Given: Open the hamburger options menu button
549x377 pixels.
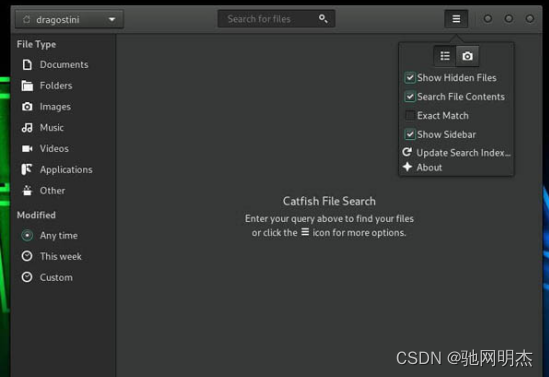Looking at the screenshot, I should (x=456, y=19).
